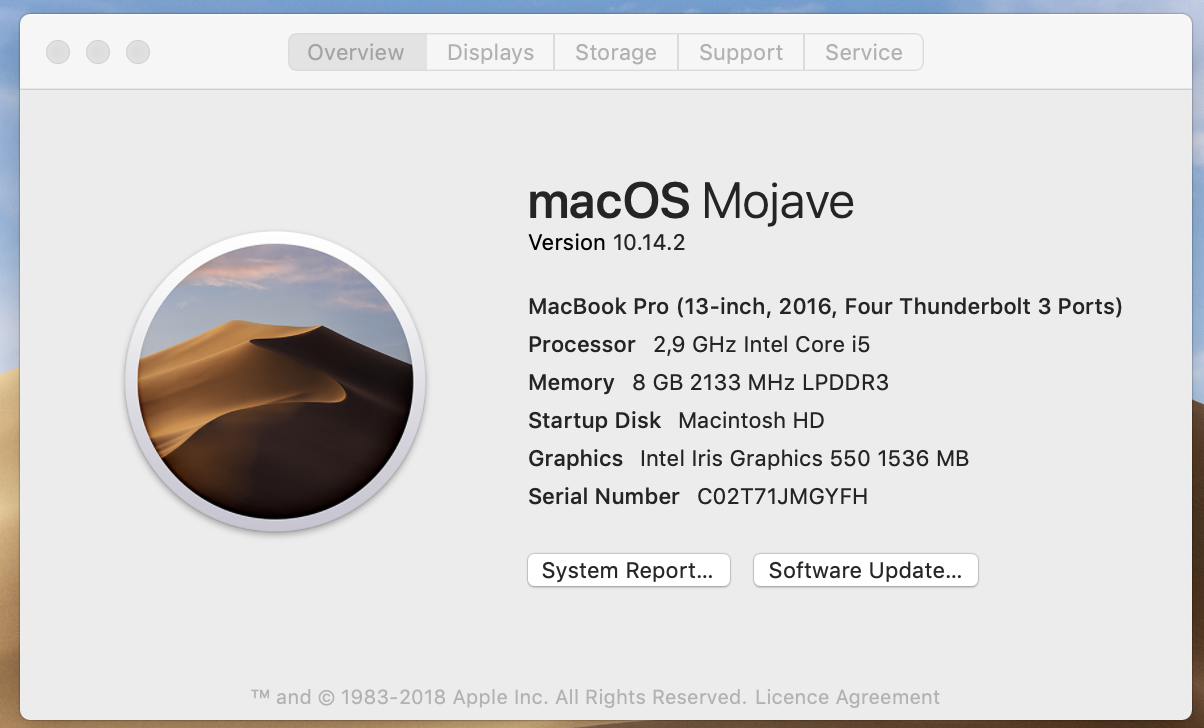Select the Support tab

pyautogui.click(x=740, y=52)
